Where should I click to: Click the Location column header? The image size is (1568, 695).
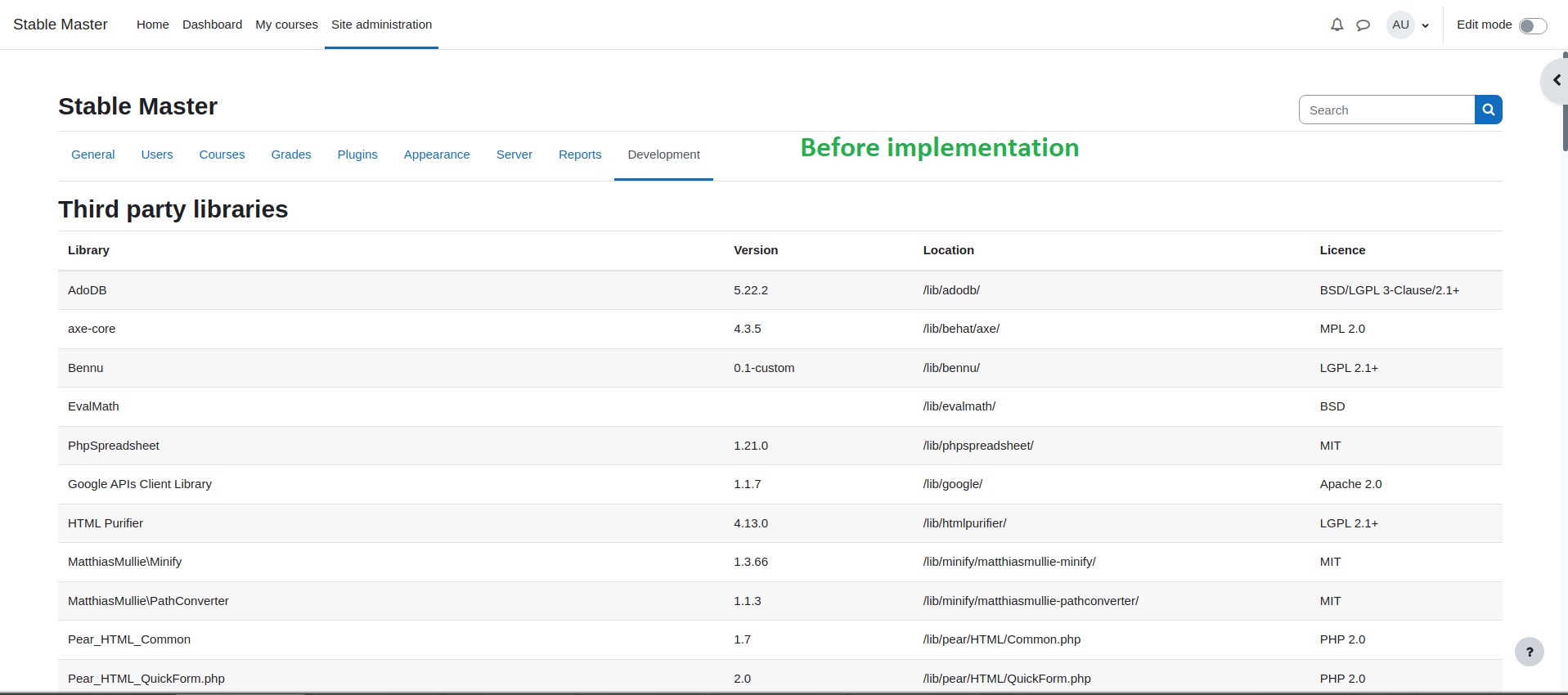948,250
